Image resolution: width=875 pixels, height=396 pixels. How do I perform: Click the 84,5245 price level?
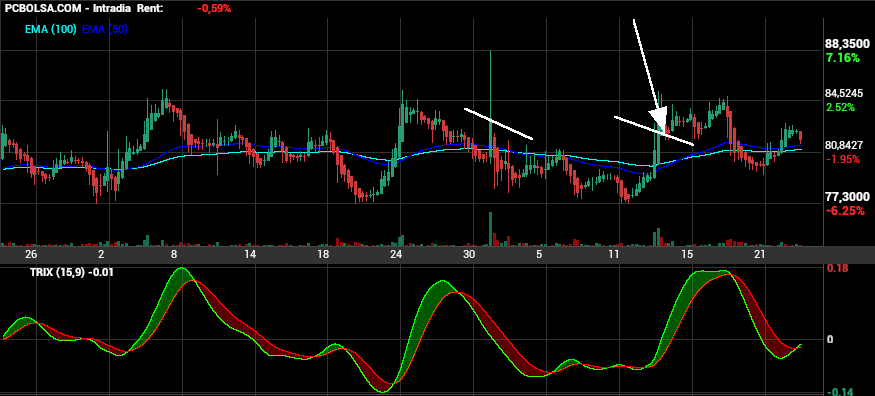[x=843, y=93]
